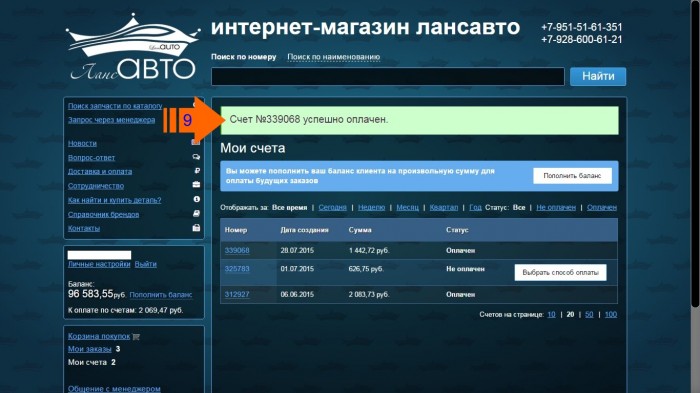The height and width of the screenshot is (393, 700).
Task: Click phone number +7-951-51-61-351
Action: [x=582, y=27]
